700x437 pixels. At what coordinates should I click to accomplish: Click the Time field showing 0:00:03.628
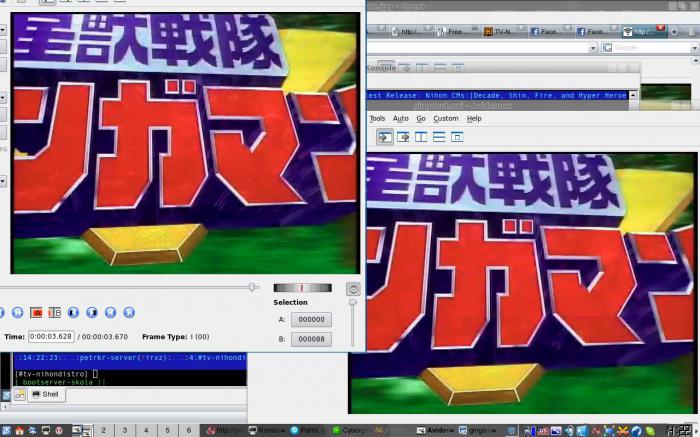(51, 336)
